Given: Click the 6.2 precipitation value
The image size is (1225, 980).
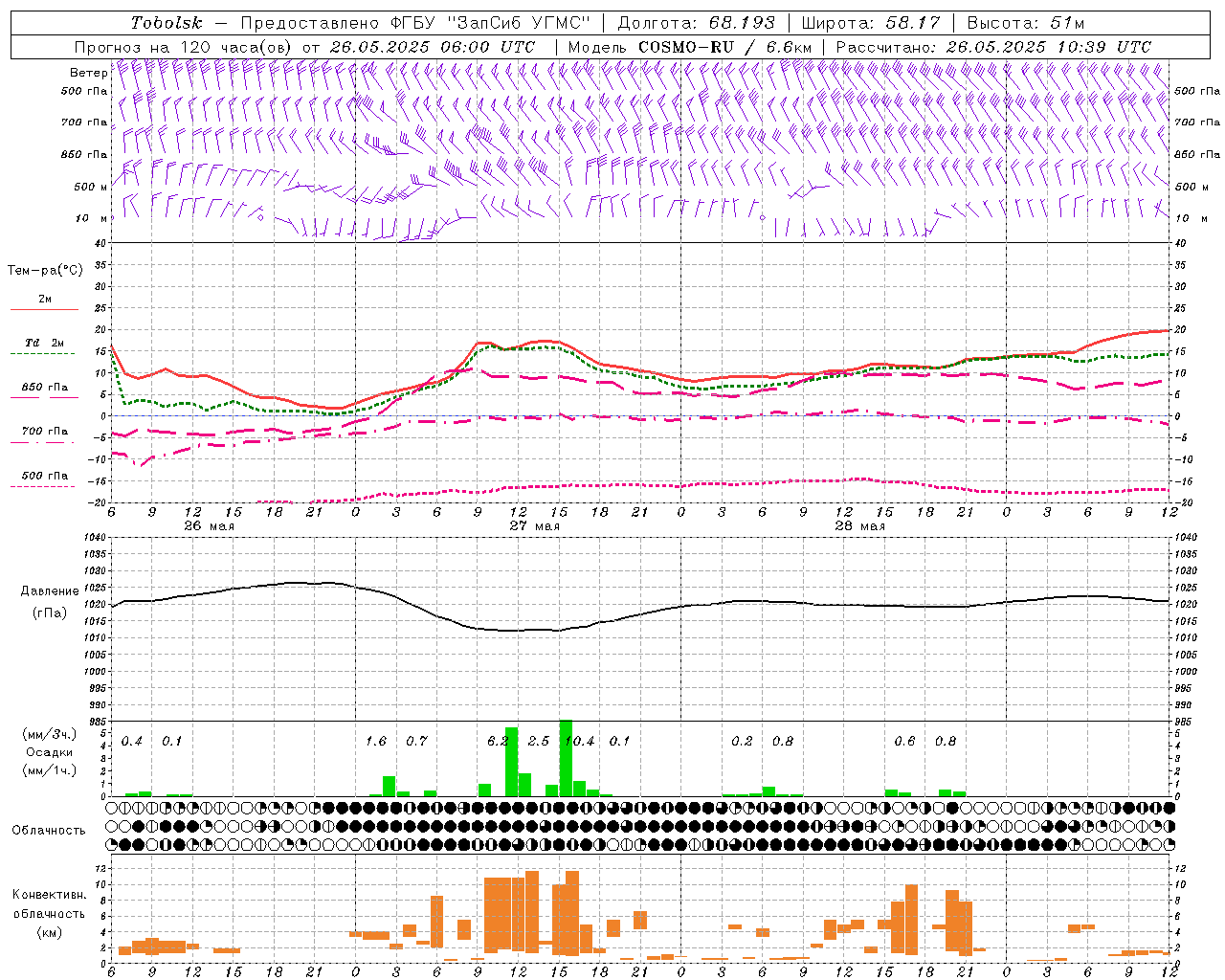Looking at the screenshot, I should (498, 742).
